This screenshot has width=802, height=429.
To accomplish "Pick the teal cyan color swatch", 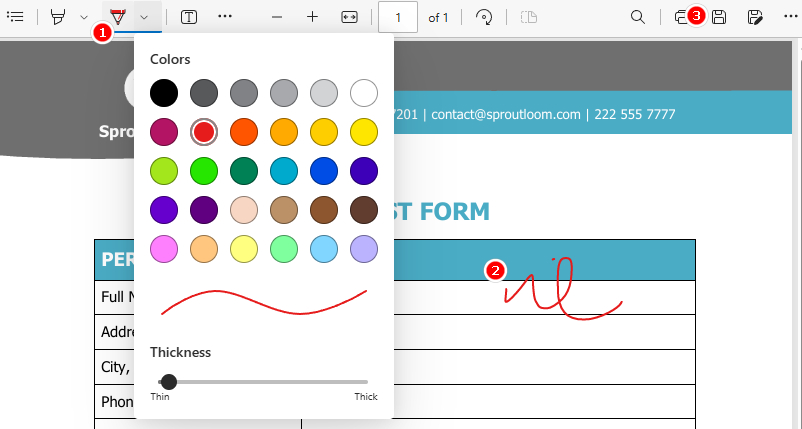I will tap(284, 171).
